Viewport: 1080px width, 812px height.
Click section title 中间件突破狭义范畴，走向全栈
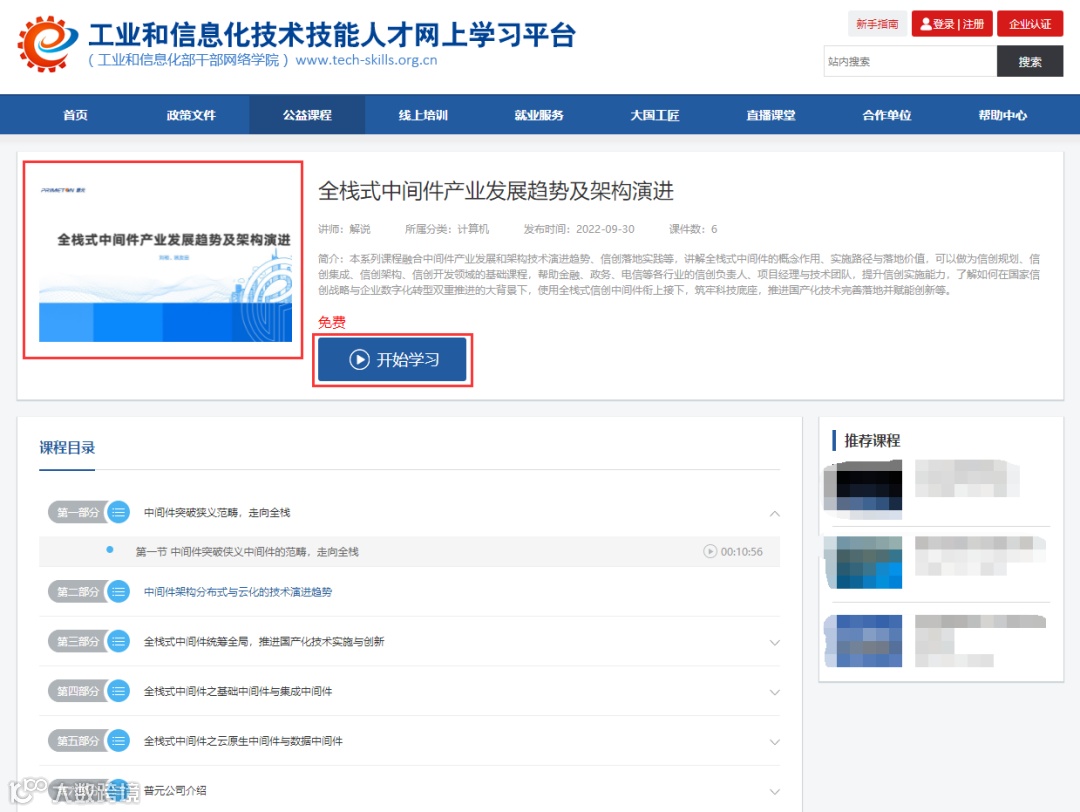point(217,512)
